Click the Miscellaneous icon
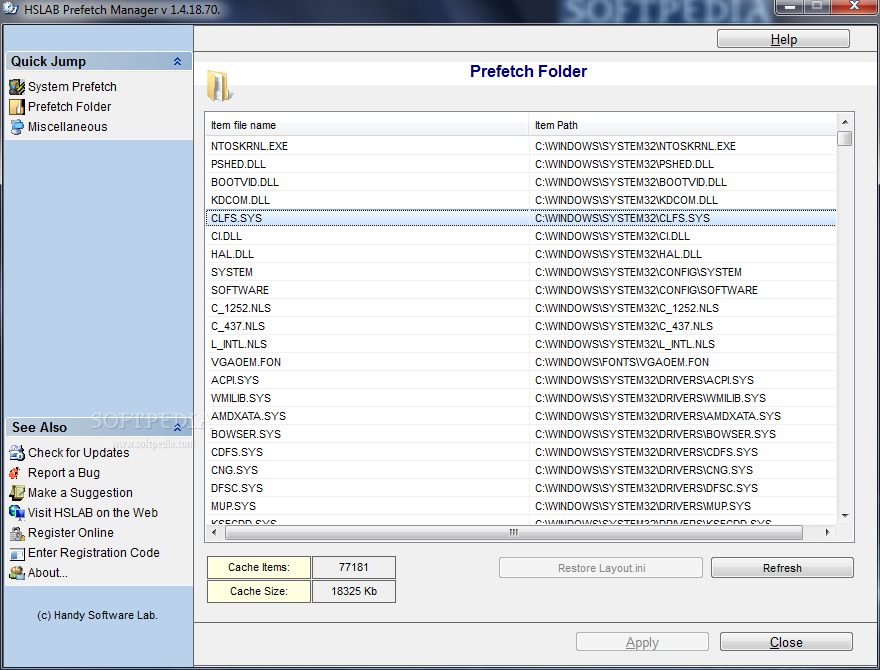The image size is (880, 670). coord(17,127)
